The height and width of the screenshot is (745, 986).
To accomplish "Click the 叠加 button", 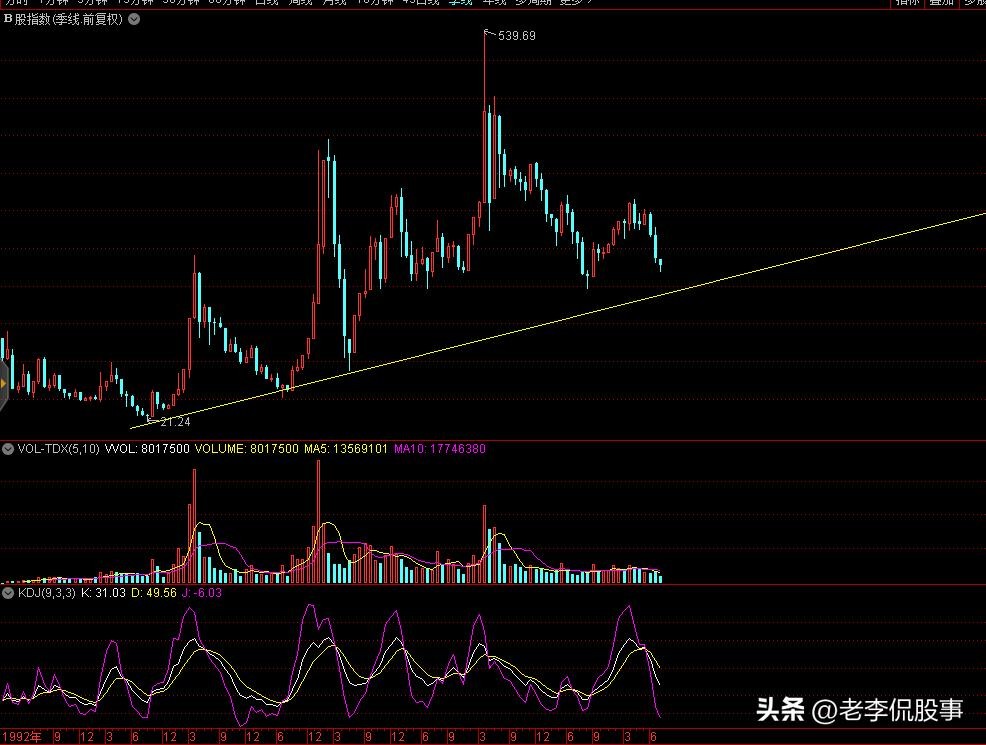I will [940, 3].
